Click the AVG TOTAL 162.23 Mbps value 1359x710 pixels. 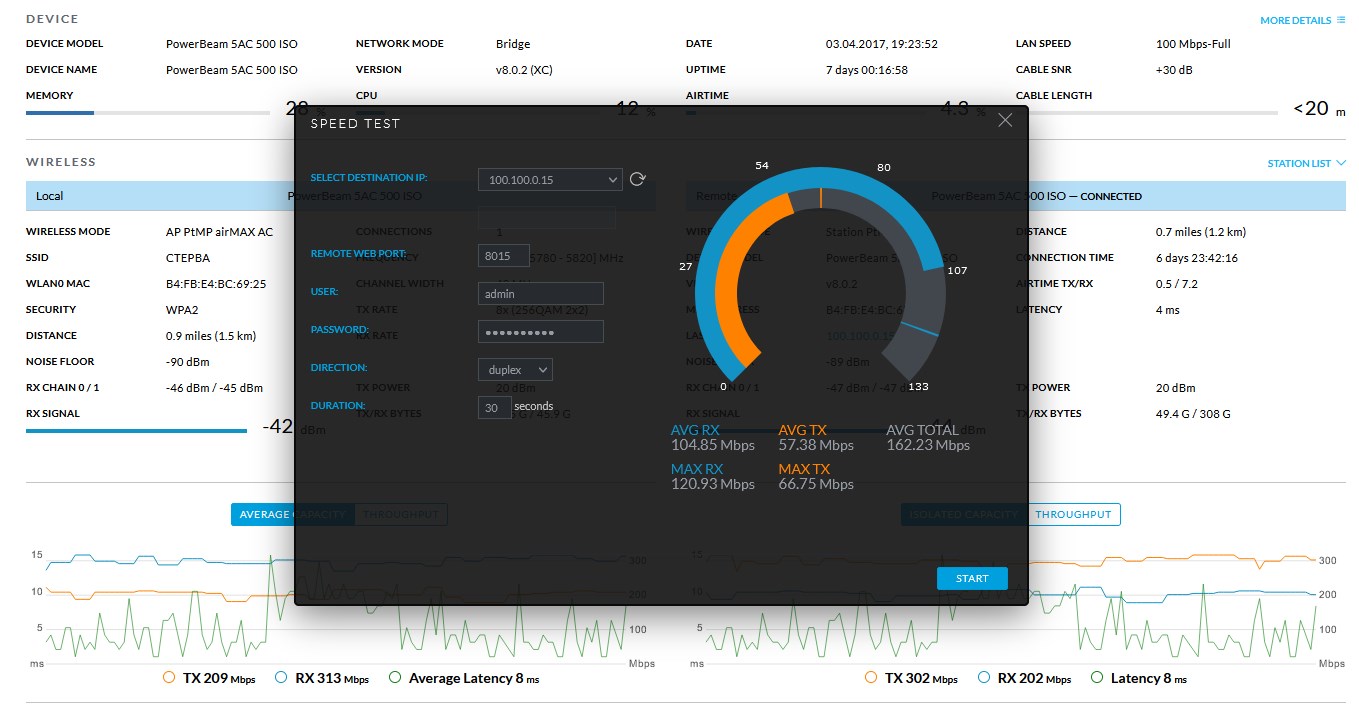pyautogui.click(x=928, y=445)
